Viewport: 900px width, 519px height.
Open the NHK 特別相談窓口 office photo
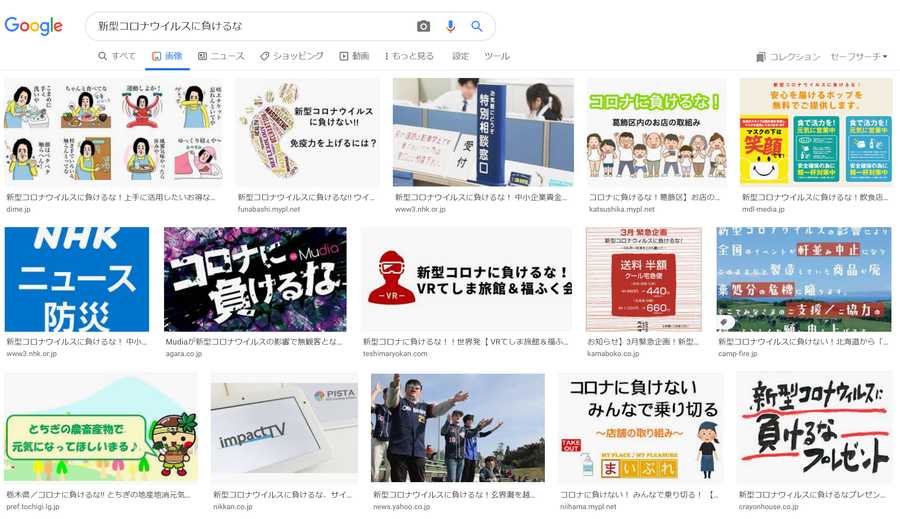(483, 133)
